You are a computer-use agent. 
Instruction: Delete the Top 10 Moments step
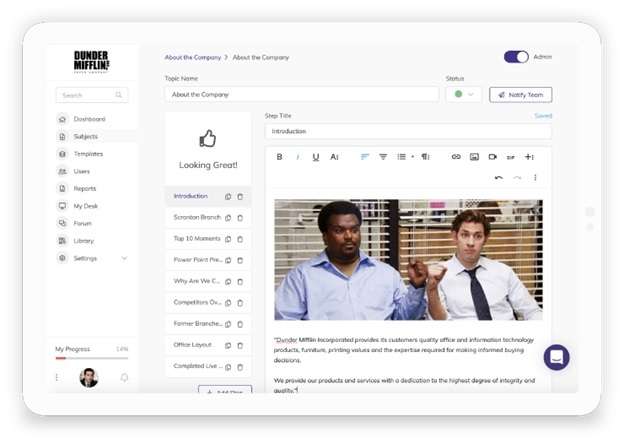coord(240,239)
